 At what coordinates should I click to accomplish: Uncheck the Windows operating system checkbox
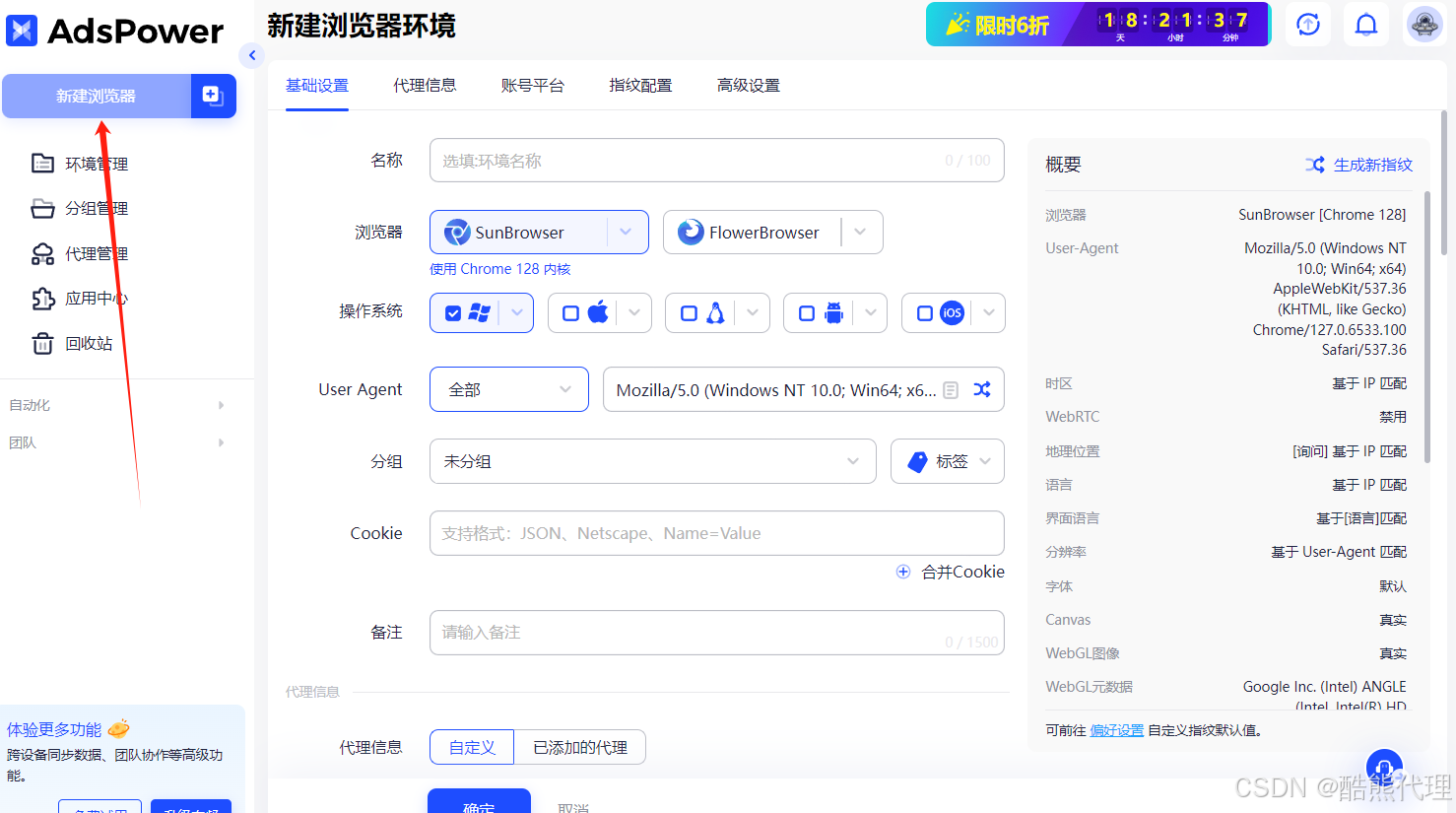(x=453, y=313)
